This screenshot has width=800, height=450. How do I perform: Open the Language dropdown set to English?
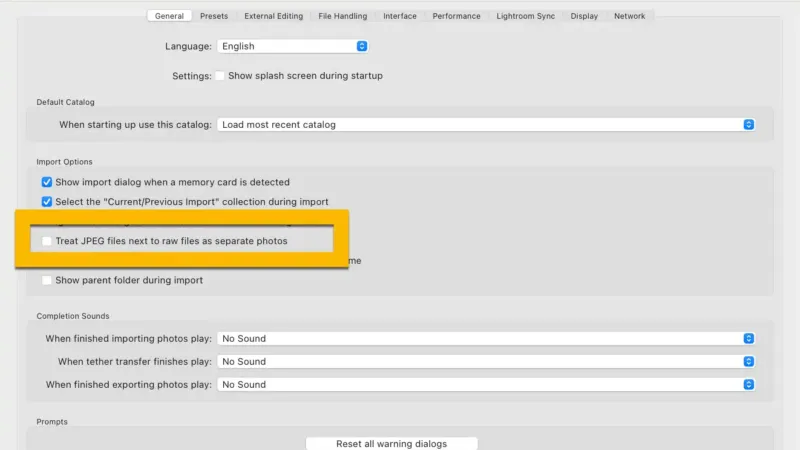tap(292, 46)
